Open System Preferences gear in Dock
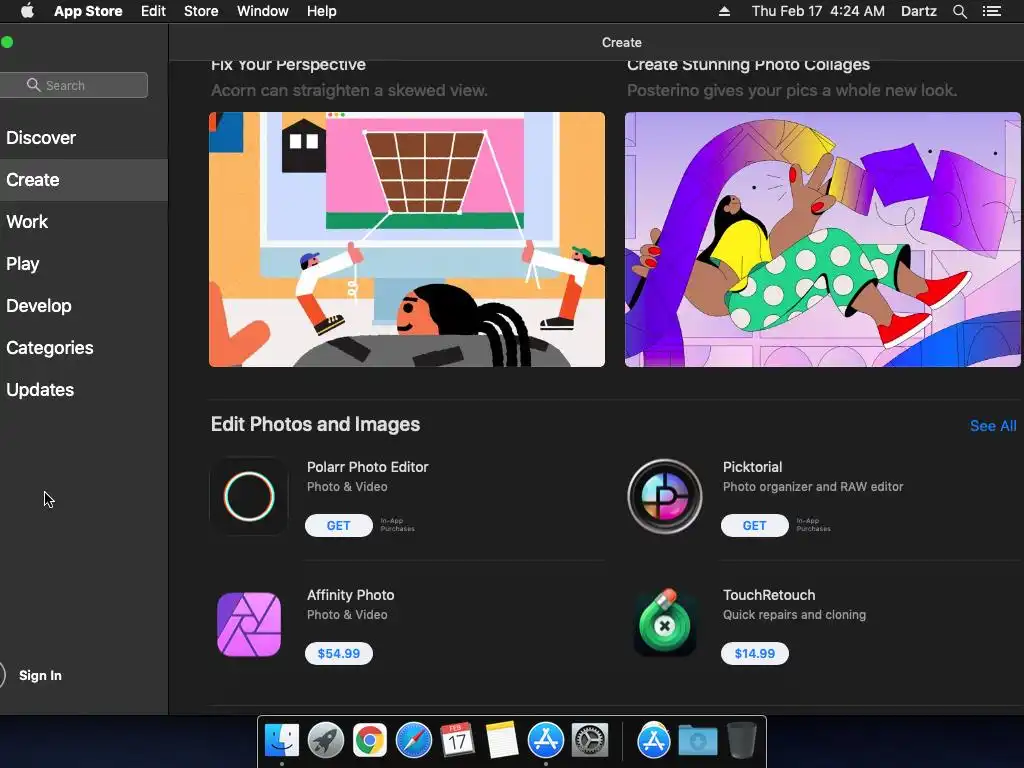 click(x=590, y=741)
